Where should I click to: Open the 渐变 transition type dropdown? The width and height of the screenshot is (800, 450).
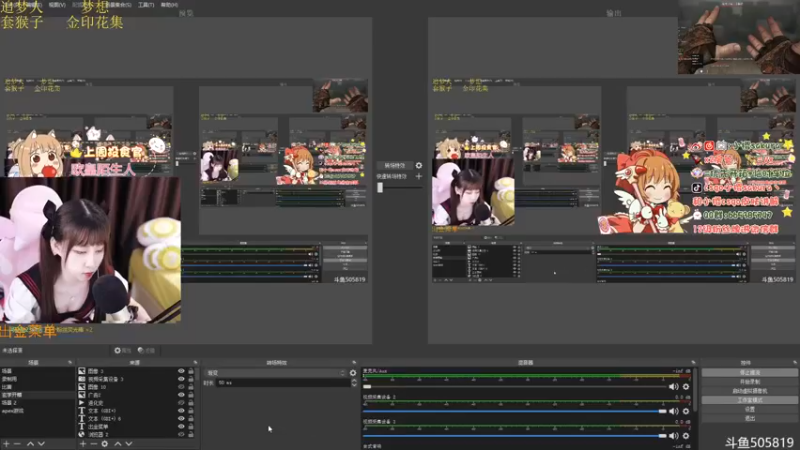276,373
